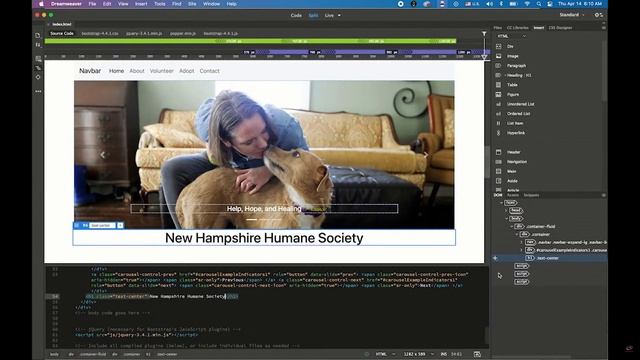Expand the head node in DOM tree
The image size is (640, 360).
tap(507, 210)
